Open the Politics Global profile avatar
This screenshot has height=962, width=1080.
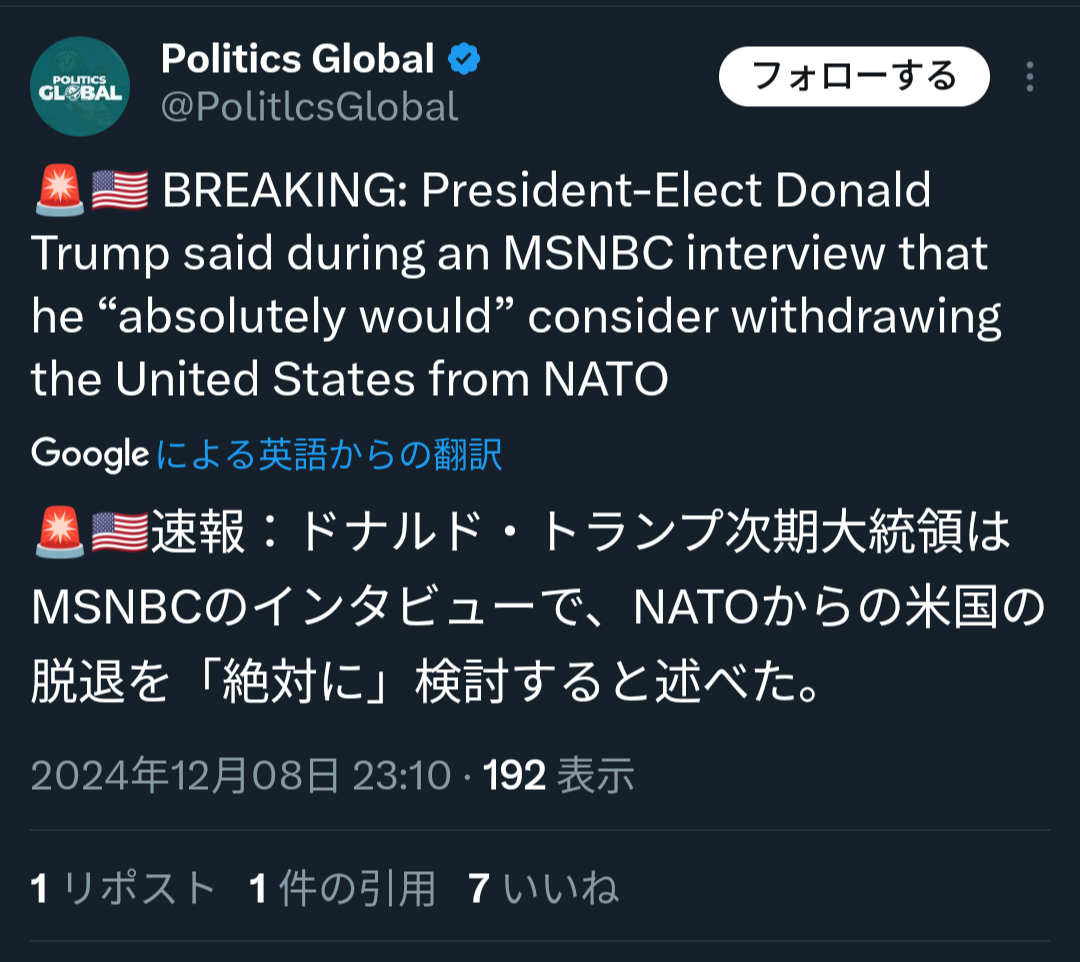coord(80,86)
